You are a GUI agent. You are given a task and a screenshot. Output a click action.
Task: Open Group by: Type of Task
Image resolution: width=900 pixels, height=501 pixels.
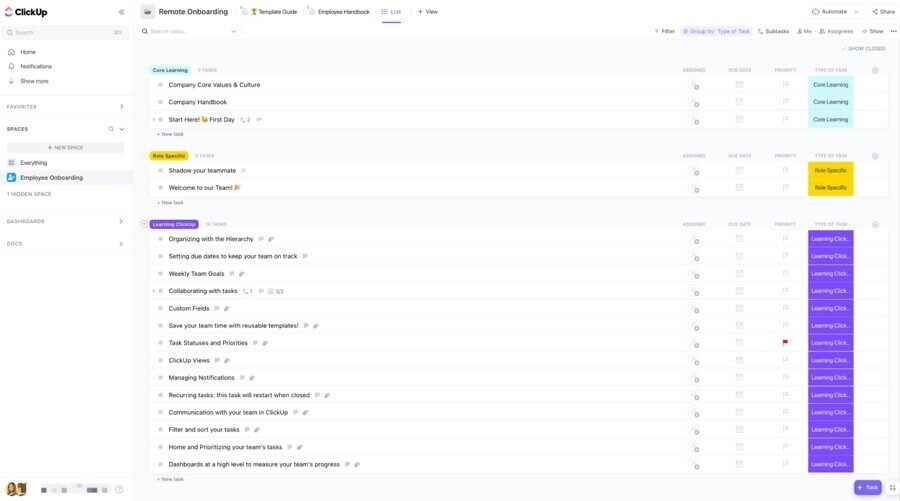(716, 32)
